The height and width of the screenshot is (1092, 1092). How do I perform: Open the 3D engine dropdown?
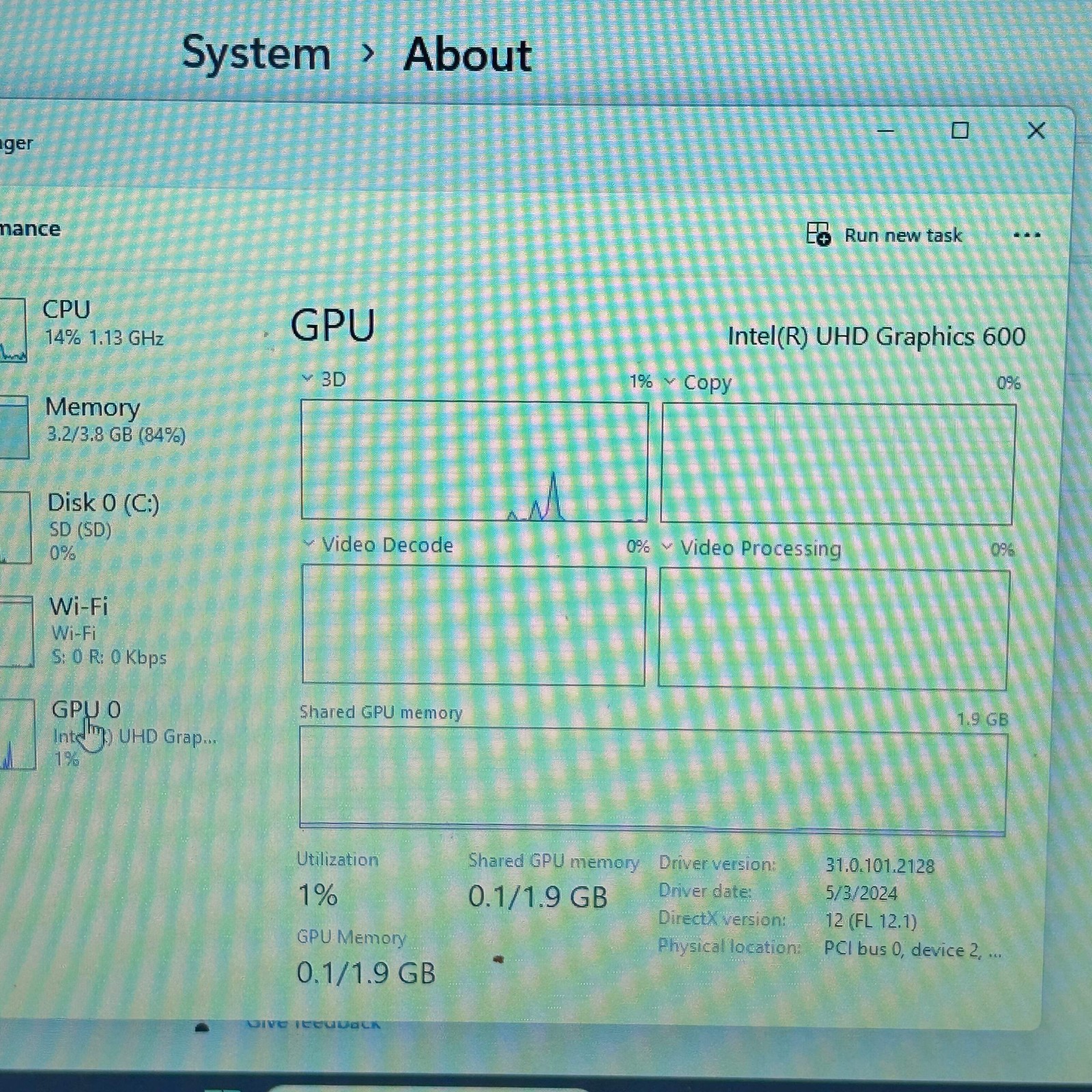tap(308, 378)
